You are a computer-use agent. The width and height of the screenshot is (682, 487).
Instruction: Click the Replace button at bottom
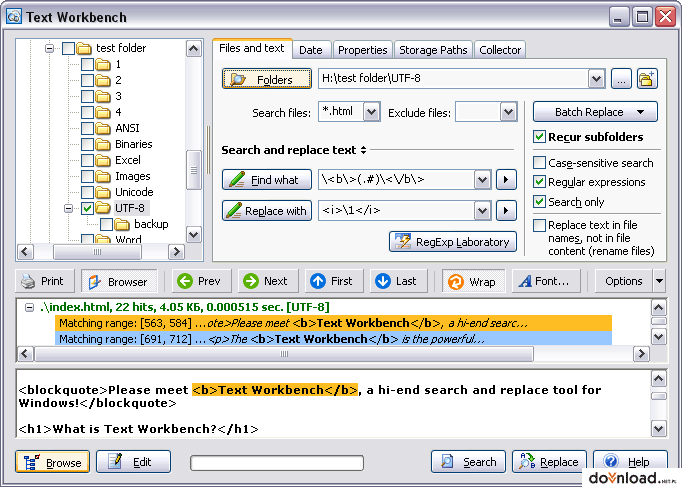point(549,462)
